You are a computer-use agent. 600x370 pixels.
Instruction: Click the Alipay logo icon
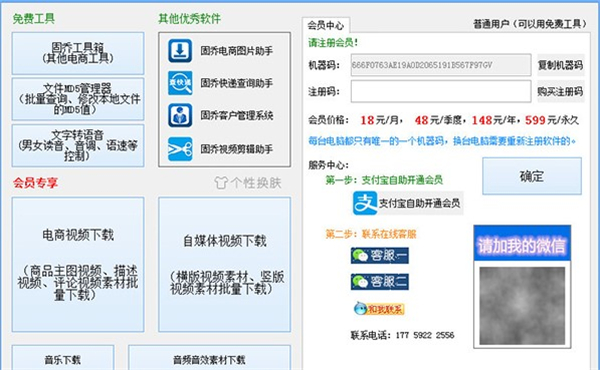point(365,203)
